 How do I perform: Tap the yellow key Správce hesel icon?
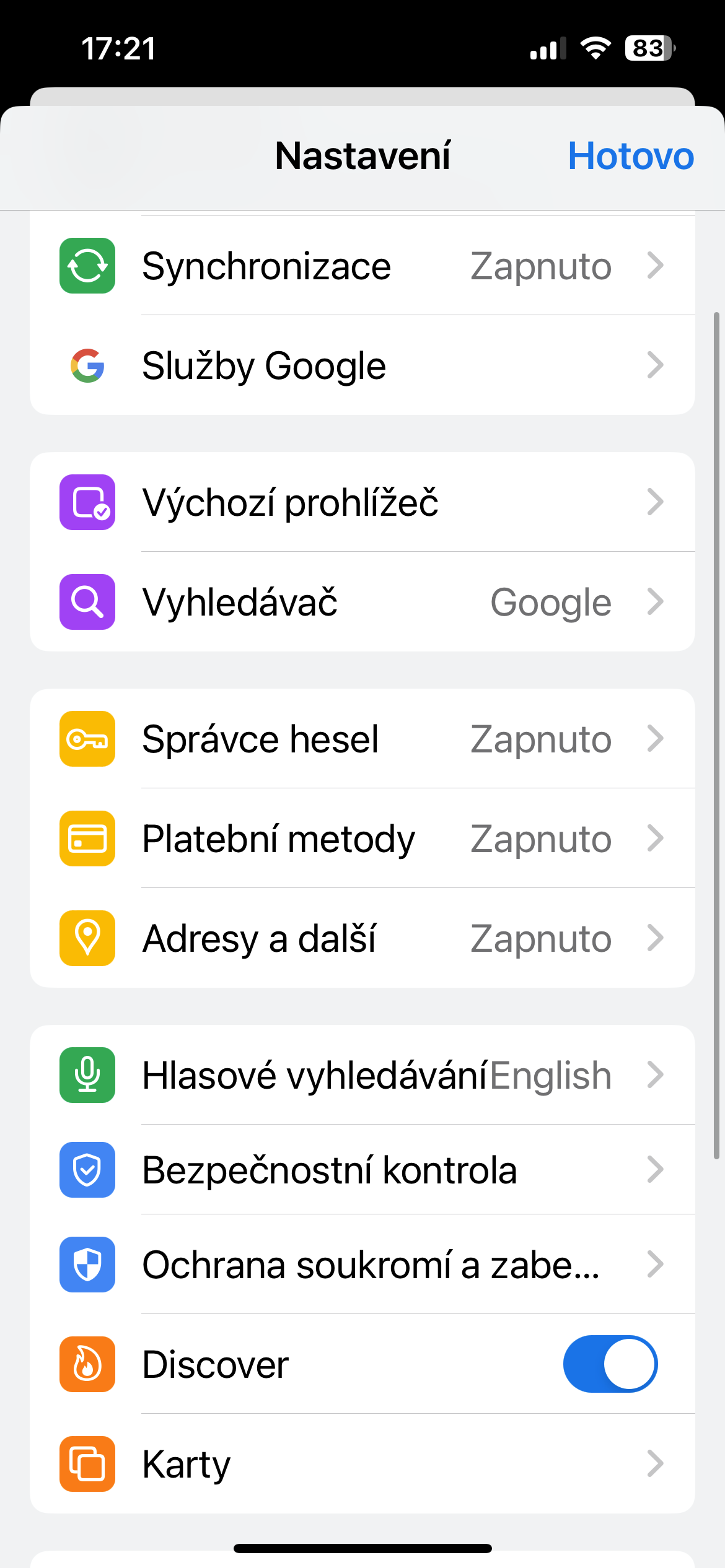click(87, 739)
